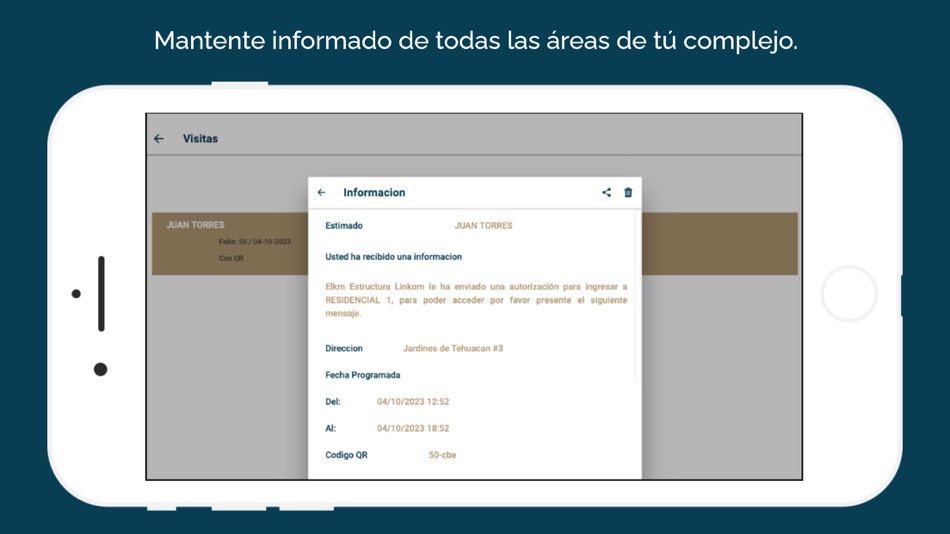Click the Visitas page title
Viewport: 950px width, 534px height.
click(201, 139)
